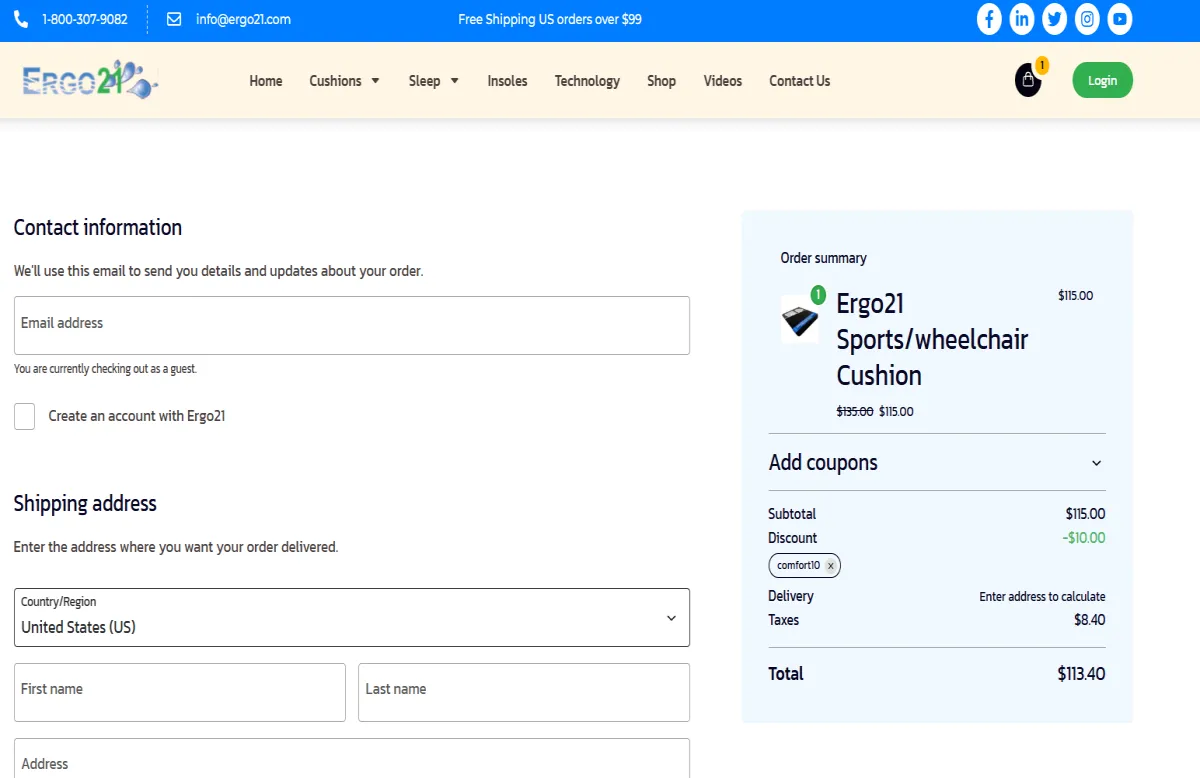Open the Twitter social icon
The image size is (1200, 778).
(x=1054, y=19)
